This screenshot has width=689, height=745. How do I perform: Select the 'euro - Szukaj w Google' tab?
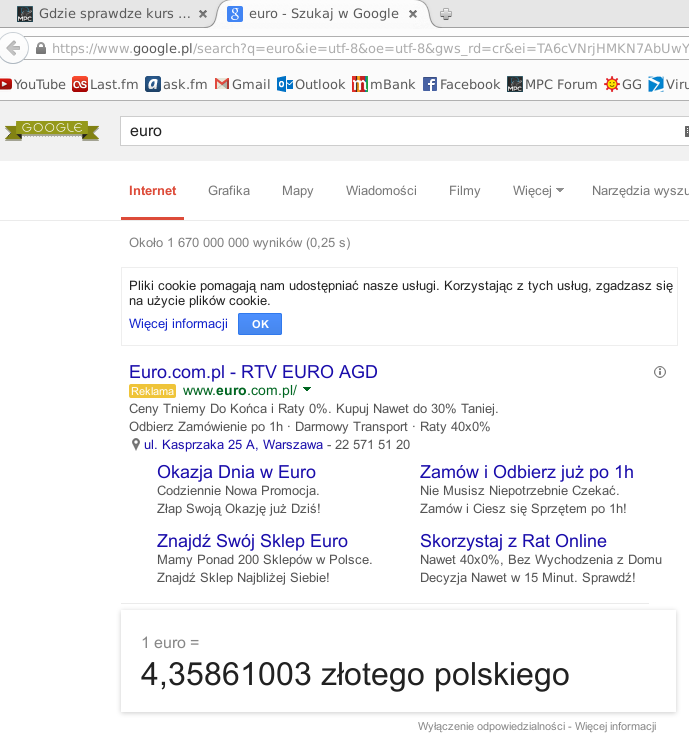tap(323, 14)
